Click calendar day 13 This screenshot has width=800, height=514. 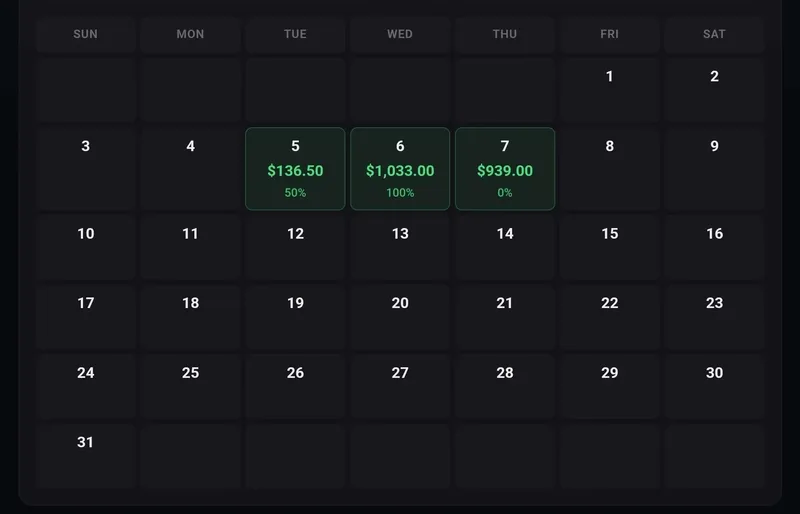400,248
